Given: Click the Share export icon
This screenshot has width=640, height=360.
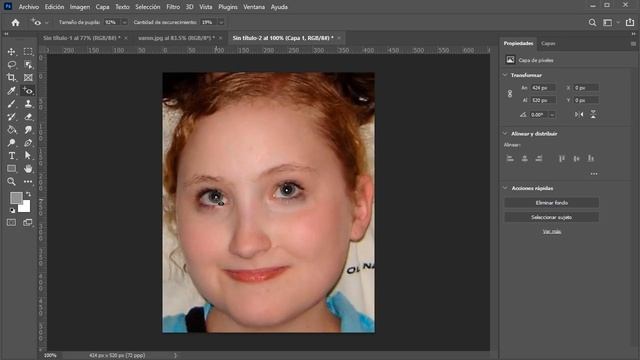Looking at the screenshot, I should (630, 22).
